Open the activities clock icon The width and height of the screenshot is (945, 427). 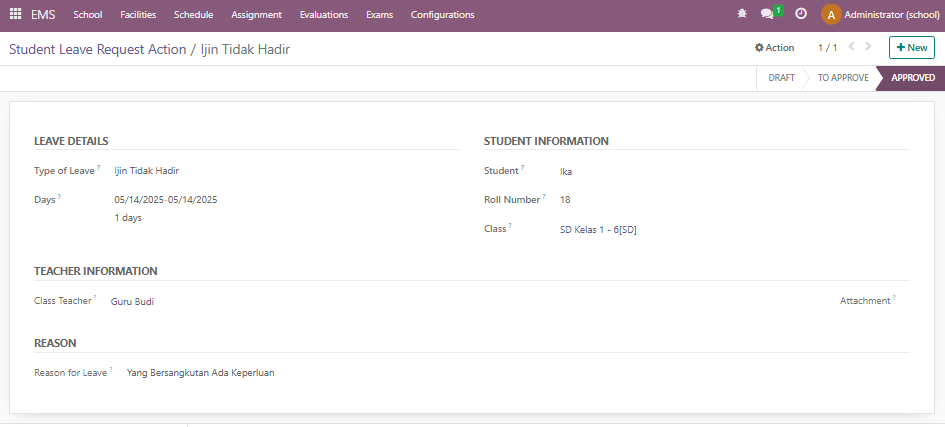click(x=801, y=13)
